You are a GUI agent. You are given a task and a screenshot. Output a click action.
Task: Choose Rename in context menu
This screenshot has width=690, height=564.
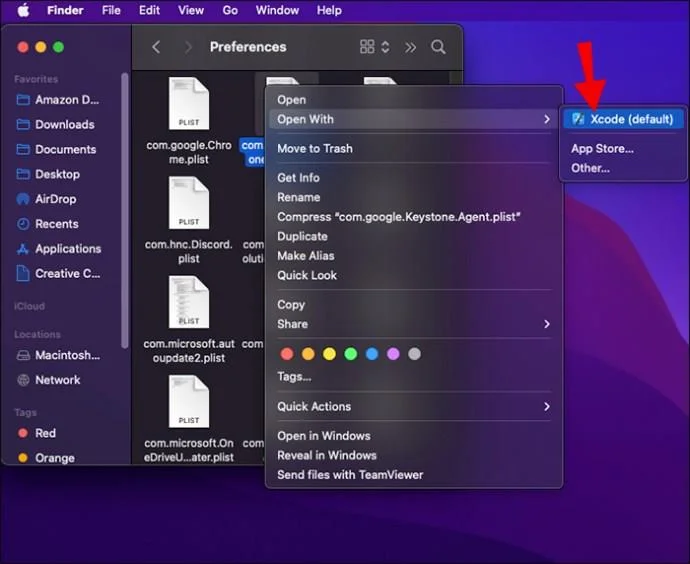pyautogui.click(x=298, y=197)
